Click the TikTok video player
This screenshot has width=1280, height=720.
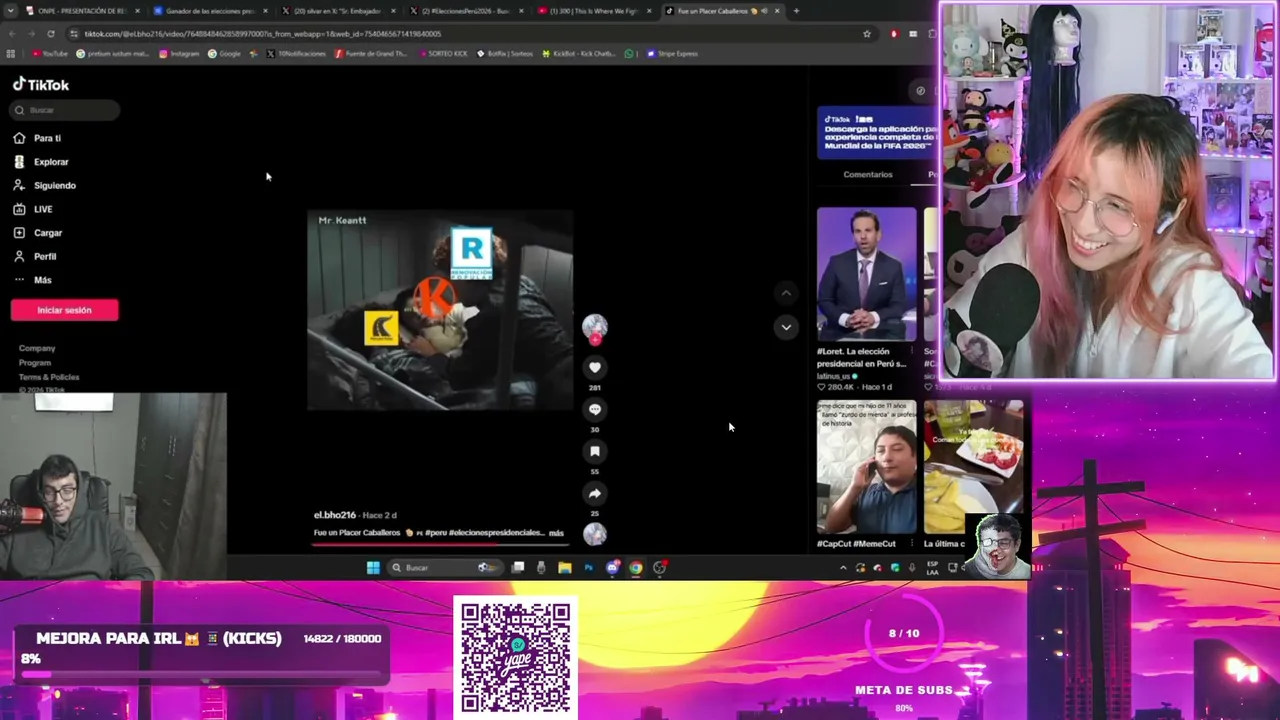pos(440,310)
